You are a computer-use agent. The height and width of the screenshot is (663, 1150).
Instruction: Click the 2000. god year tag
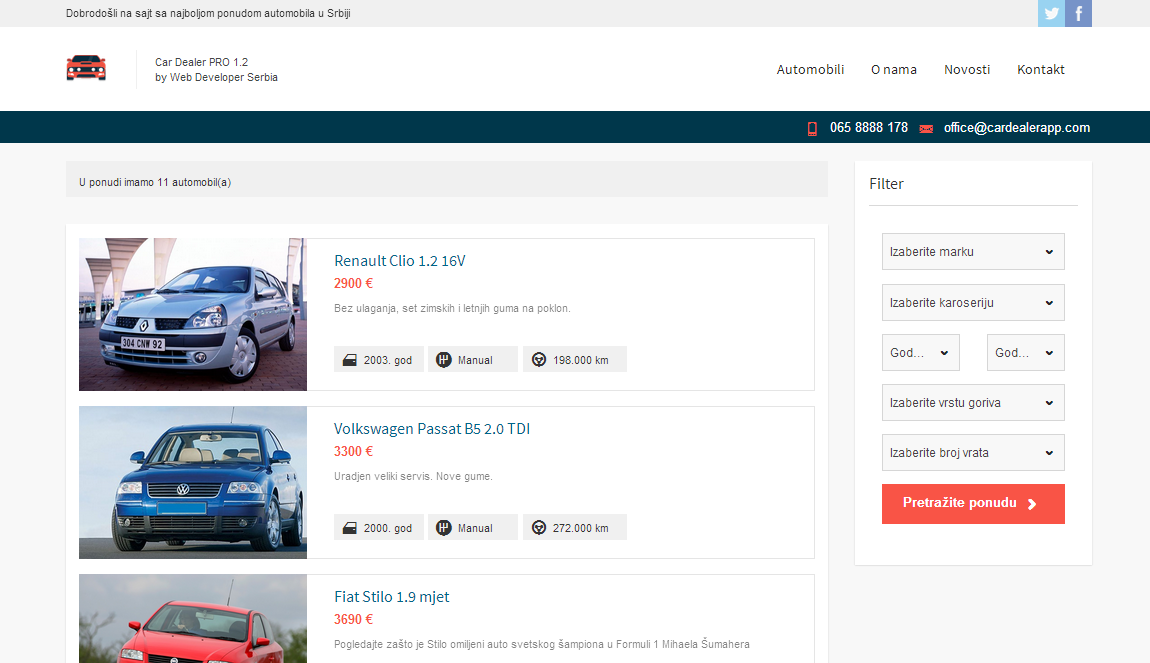coord(379,528)
